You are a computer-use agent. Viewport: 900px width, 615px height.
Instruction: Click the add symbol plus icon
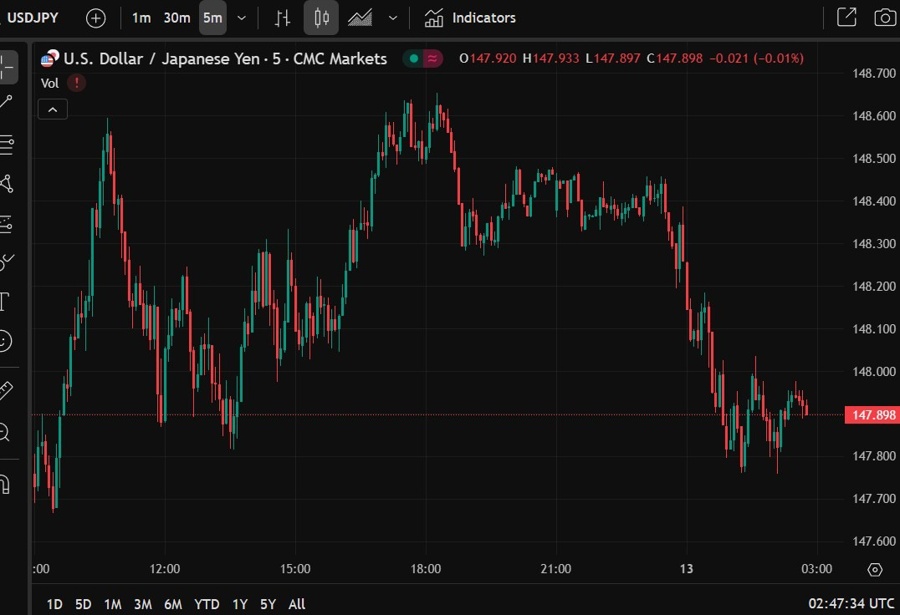[95, 18]
